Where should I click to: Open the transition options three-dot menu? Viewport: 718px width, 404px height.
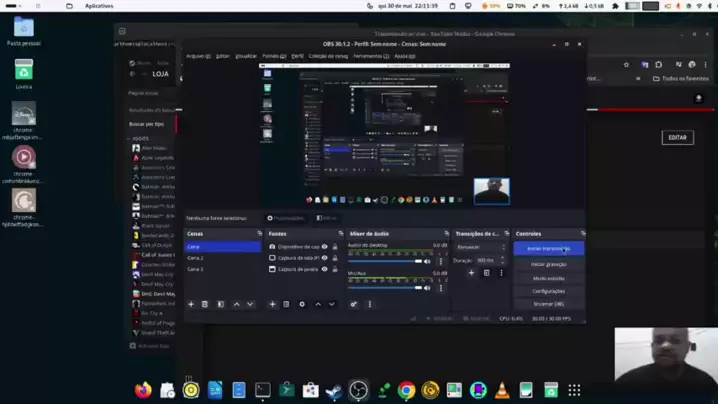point(501,273)
